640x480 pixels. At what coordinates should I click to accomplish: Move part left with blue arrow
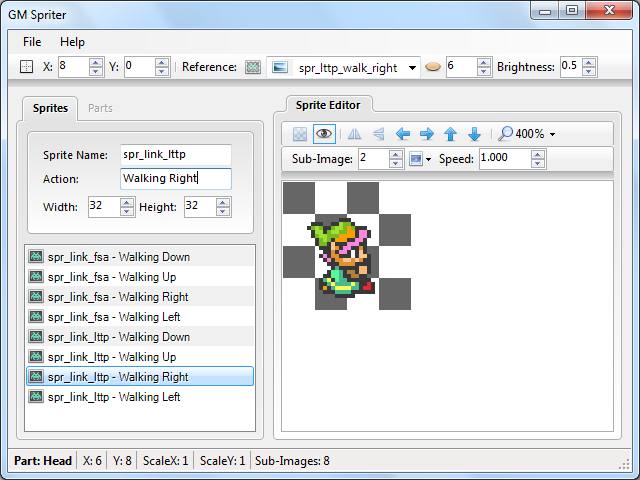(x=403, y=134)
